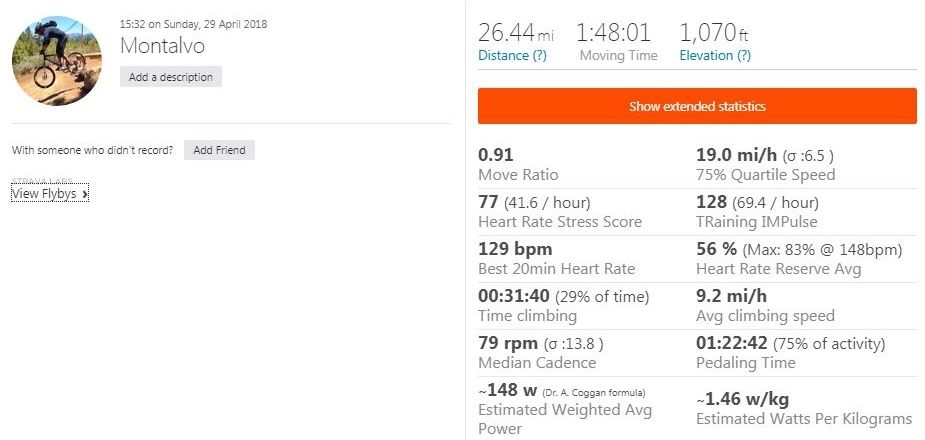Click the Median Cadence statistic
The height and width of the screenshot is (440, 925).
tap(540, 352)
